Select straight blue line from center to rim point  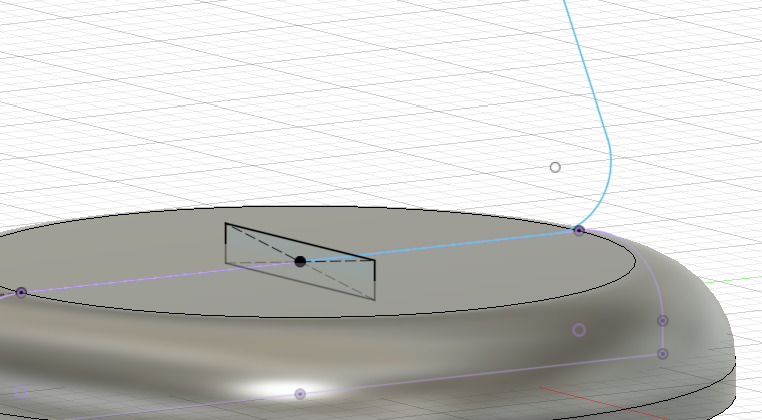[x=437, y=246]
